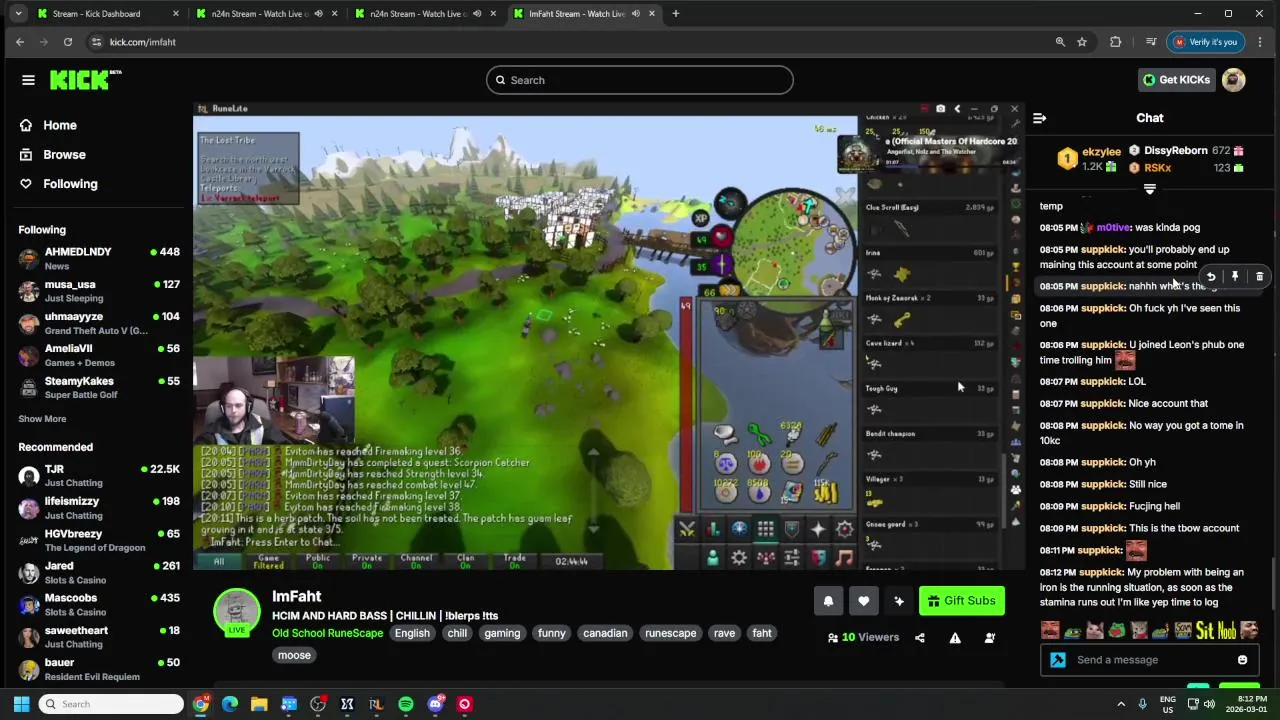Open Mascoobs recommended channel
The width and height of the screenshot is (1280, 720).
click(98, 605)
